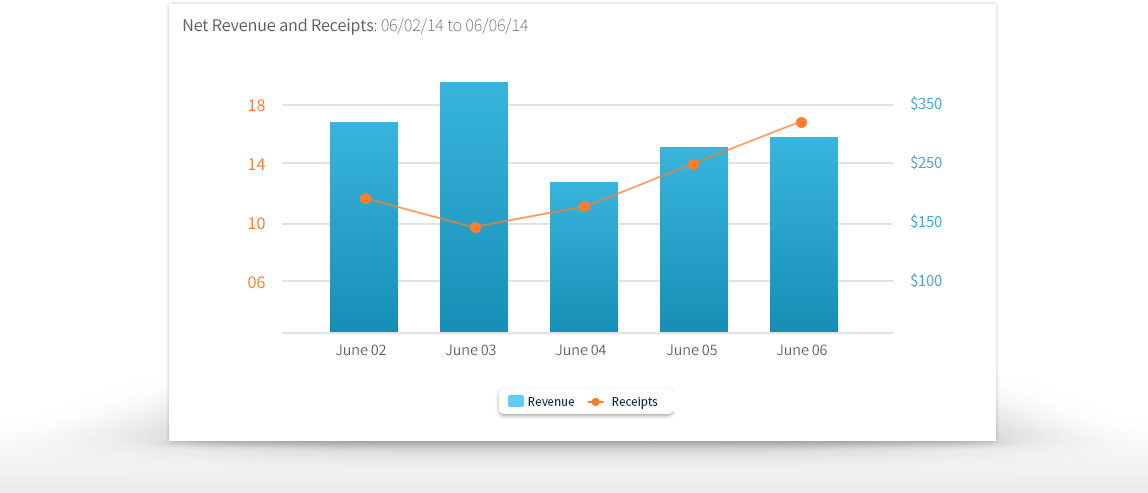Click the blue Revenue legend swatch
1148x493 pixels.
(x=516, y=402)
